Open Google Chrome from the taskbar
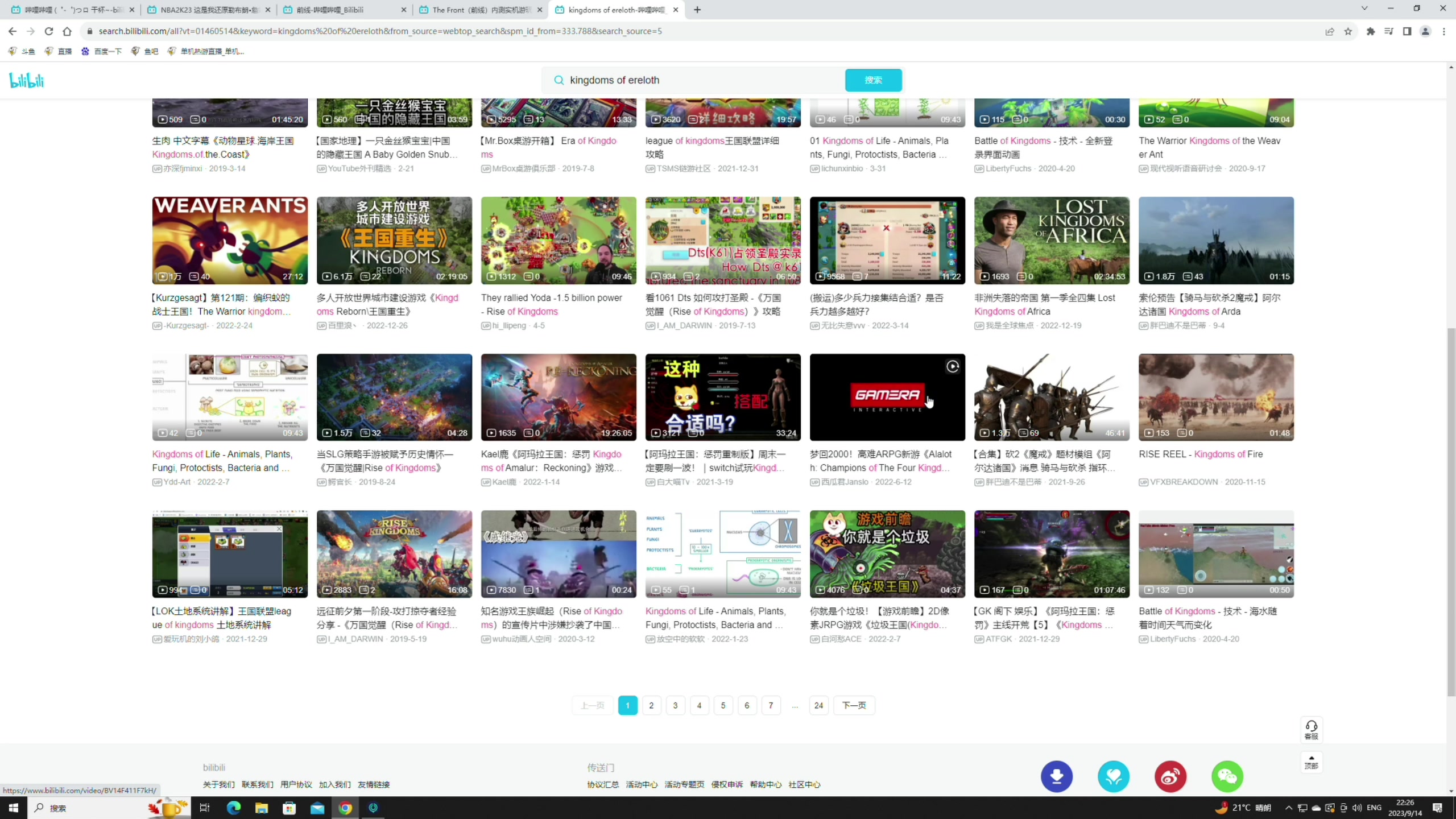Viewport: 1456px width, 819px height. point(345,808)
